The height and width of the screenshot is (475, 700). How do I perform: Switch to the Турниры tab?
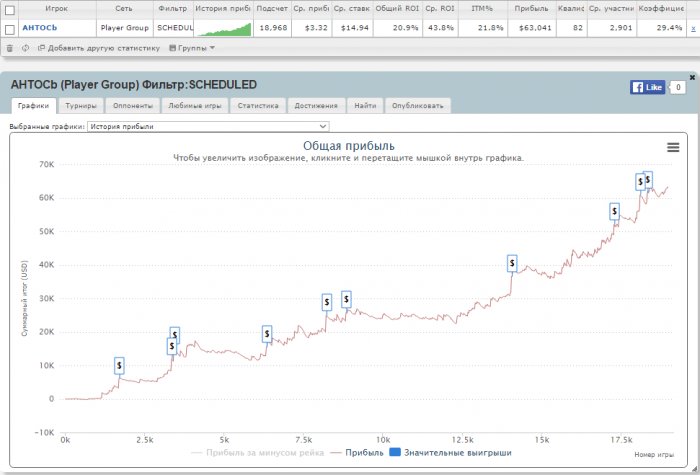click(x=81, y=106)
